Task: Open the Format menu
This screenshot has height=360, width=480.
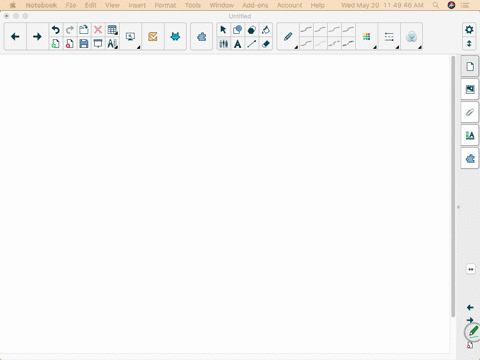Action: tap(165, 5)
